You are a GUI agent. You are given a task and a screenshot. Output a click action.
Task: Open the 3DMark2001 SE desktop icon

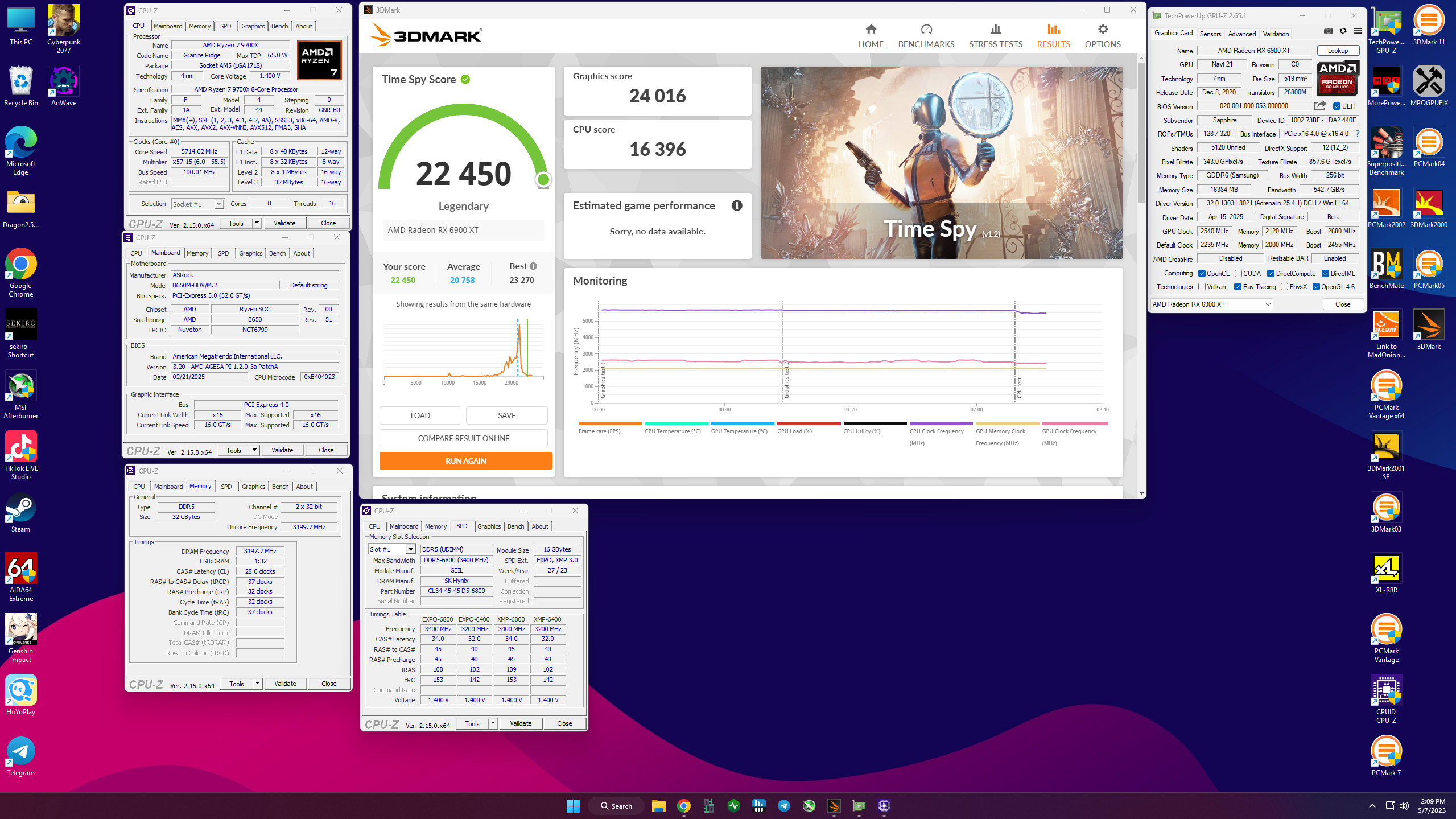tap(1386, 455)
